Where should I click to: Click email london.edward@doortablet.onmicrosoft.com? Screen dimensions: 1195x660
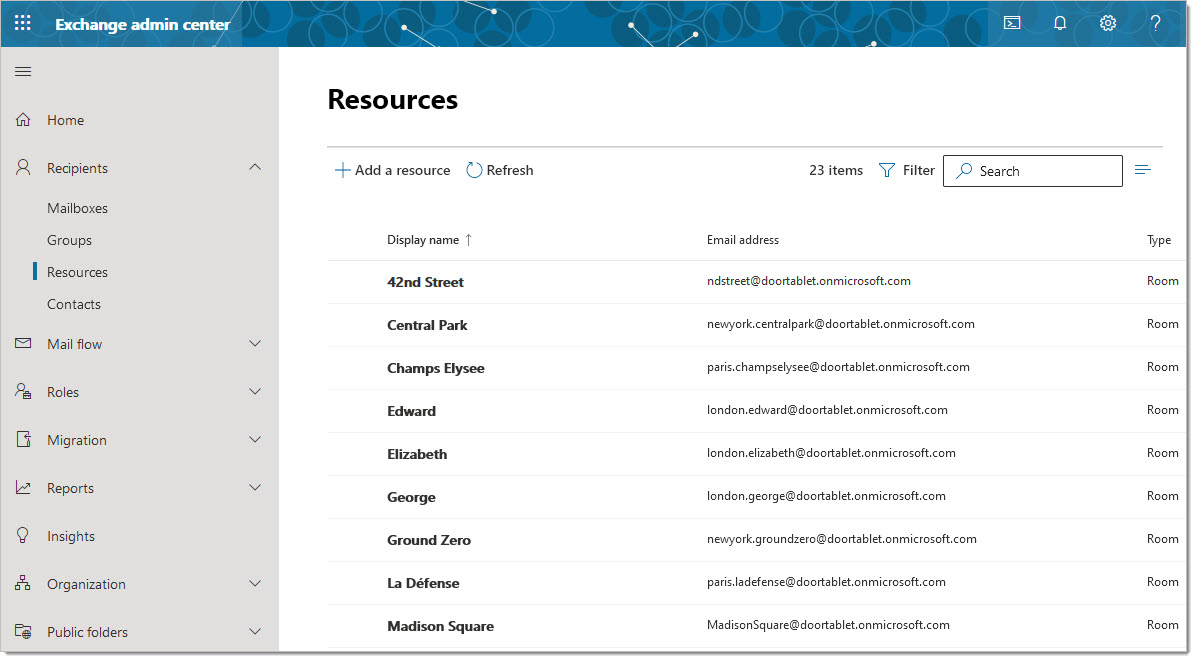coord(829,410)
